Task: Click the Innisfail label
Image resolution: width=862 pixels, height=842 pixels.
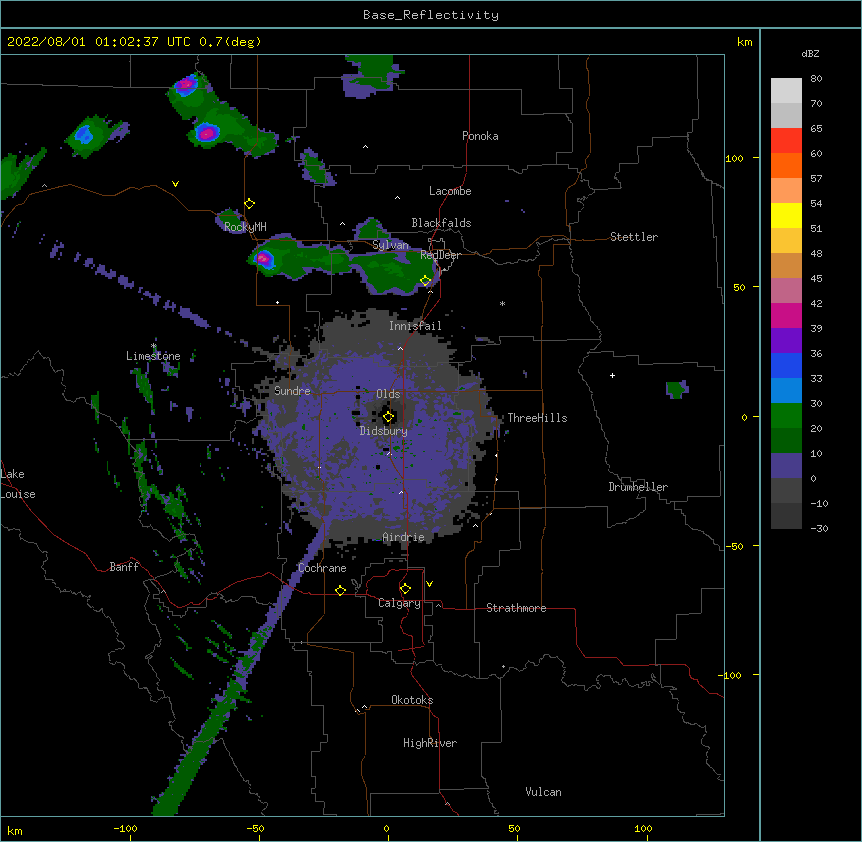Action: 415,326
